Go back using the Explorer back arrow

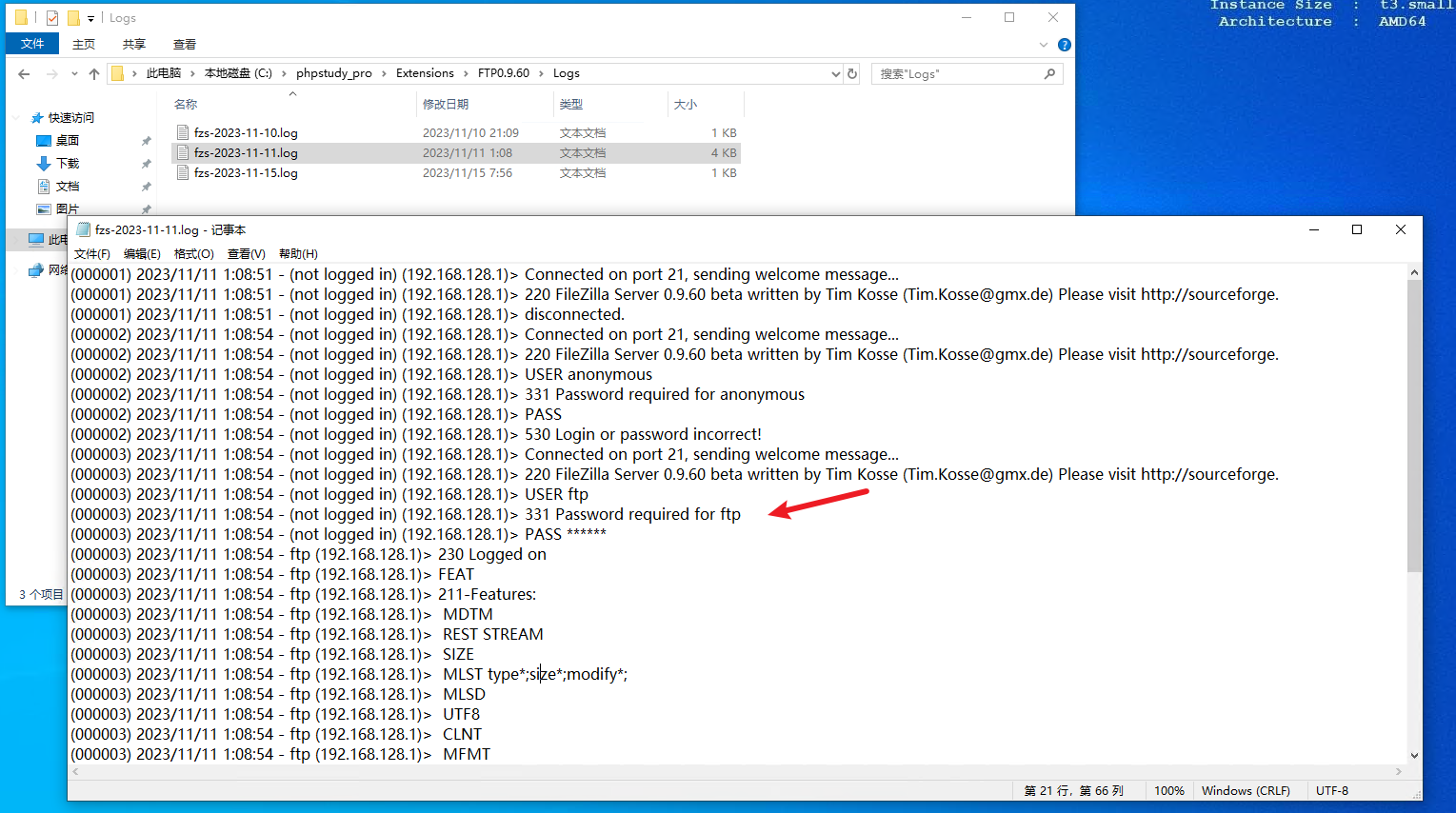(25, 73)
